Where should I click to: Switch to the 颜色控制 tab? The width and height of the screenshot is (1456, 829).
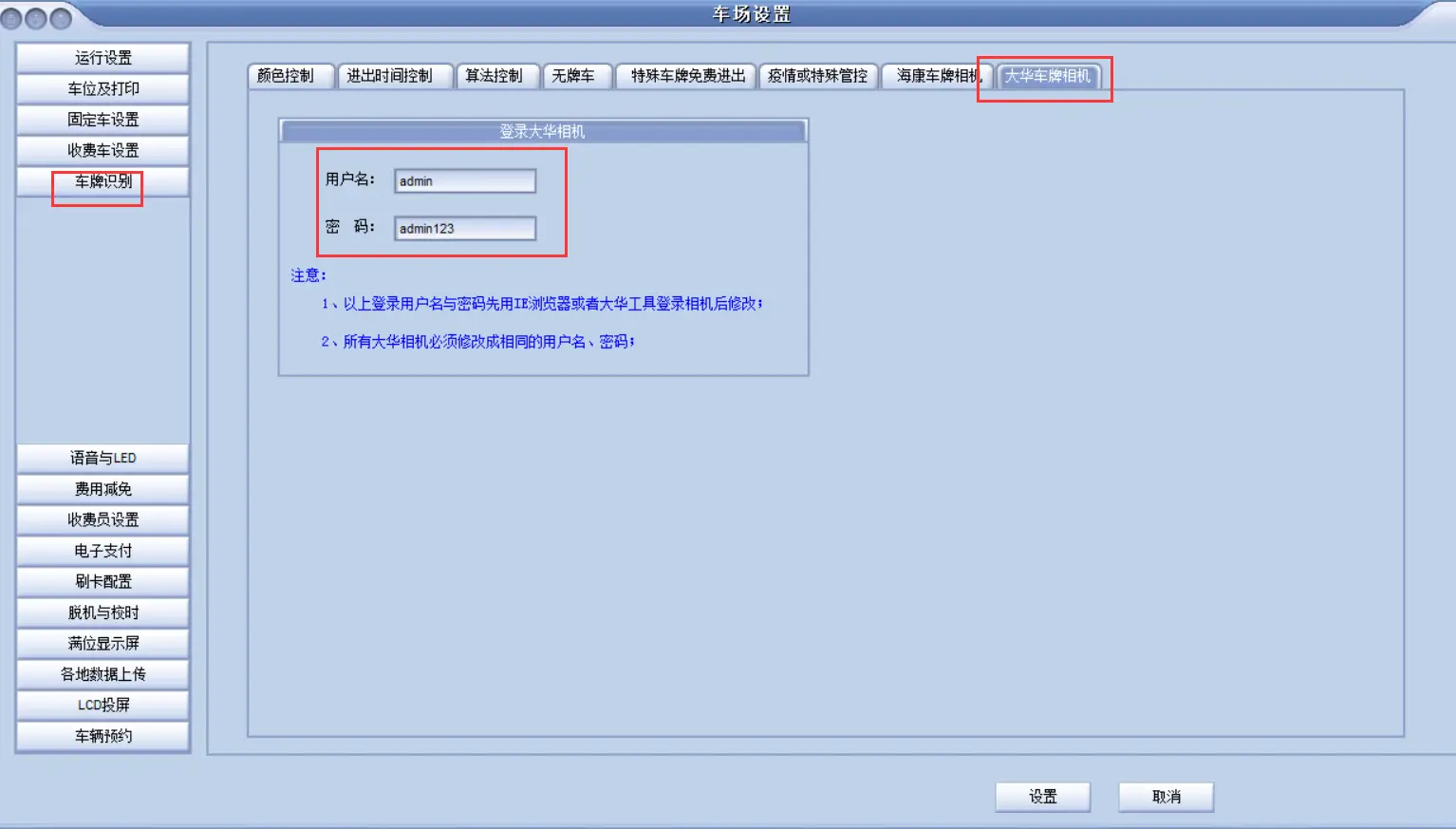tap(288, 76)
